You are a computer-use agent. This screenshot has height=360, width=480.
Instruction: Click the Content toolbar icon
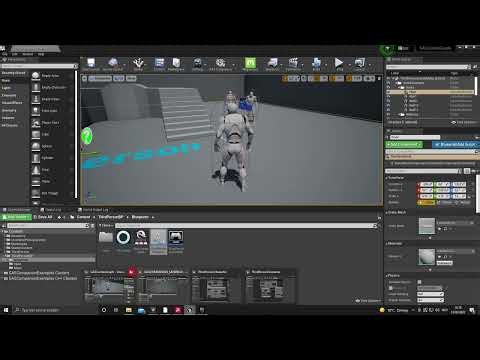tap(159, 63)
